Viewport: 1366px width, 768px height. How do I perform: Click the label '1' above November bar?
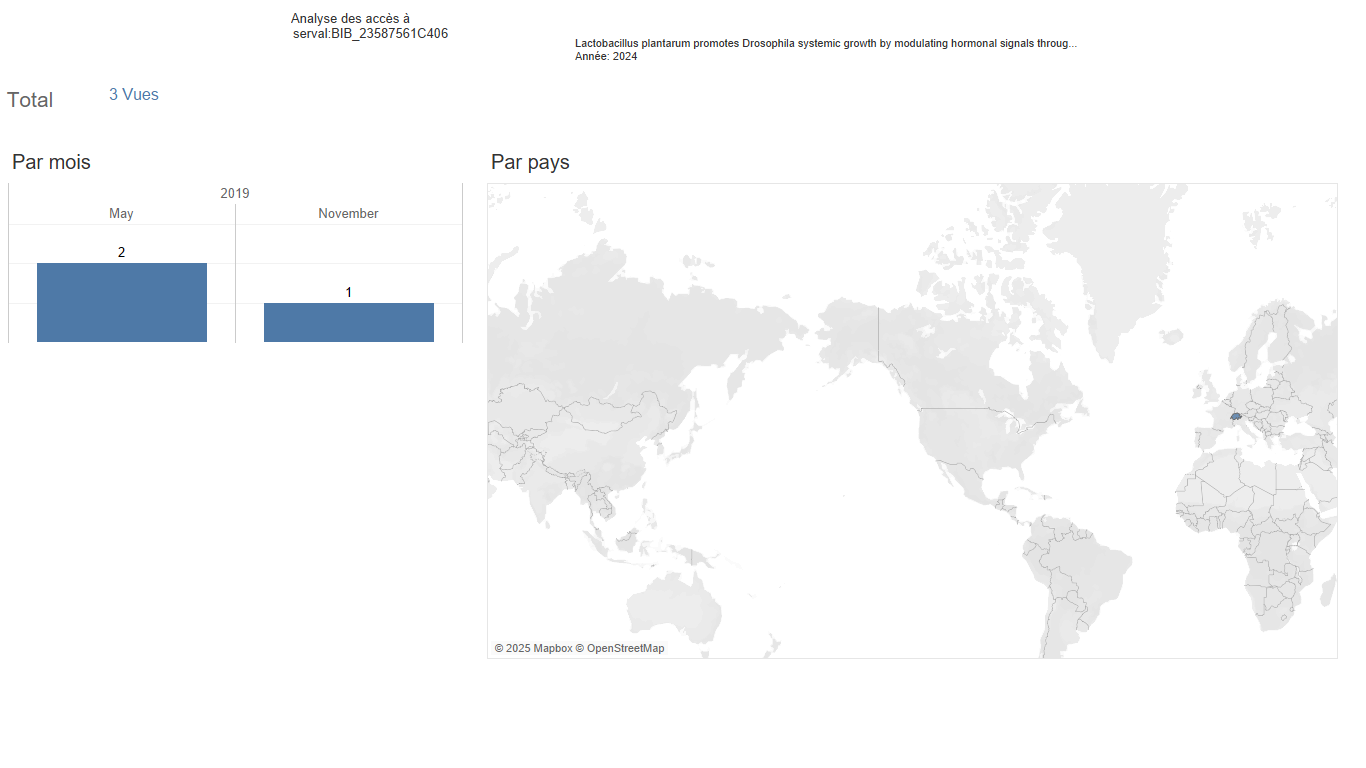point(349,292)
